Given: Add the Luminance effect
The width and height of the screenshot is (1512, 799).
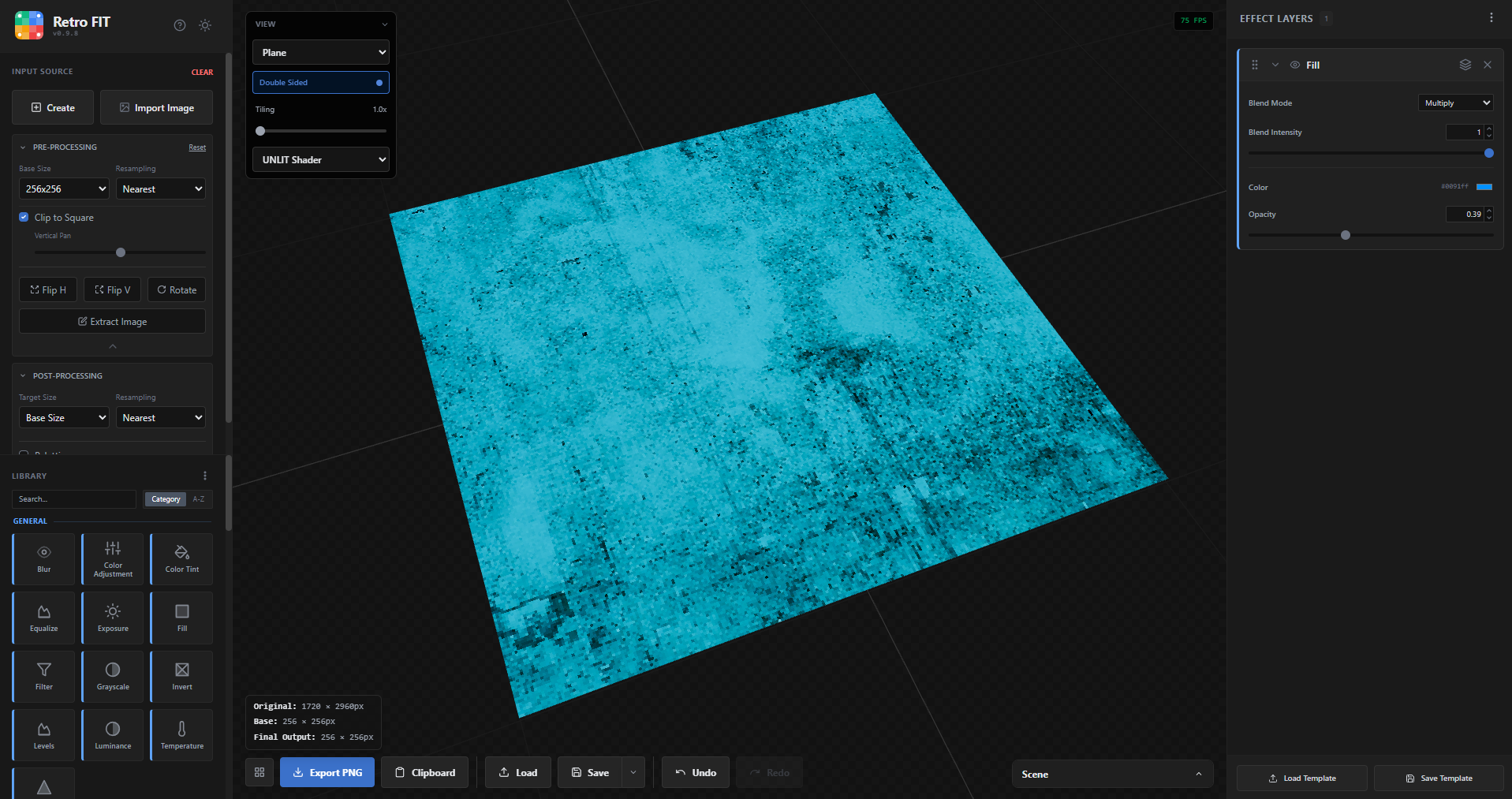Looking at the screenshot, I should [113, 735].
